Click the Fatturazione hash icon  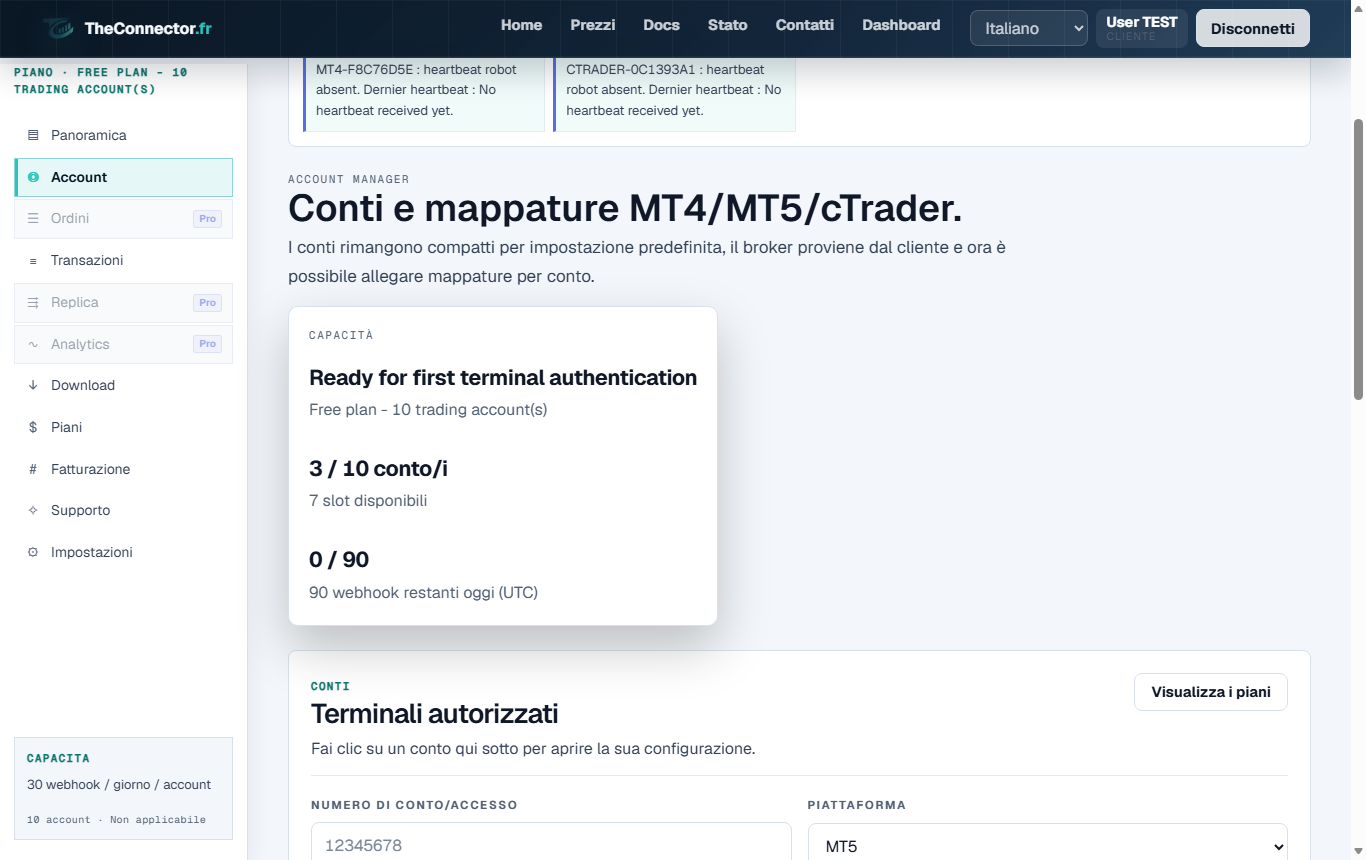point(33,469)
